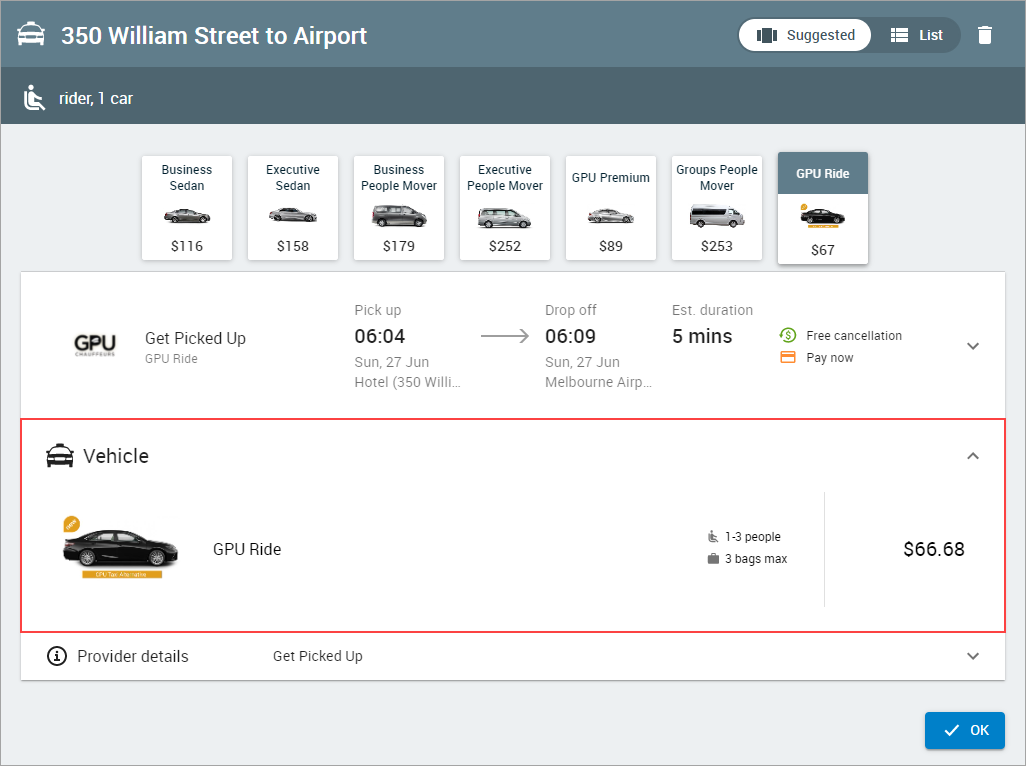Viewport: 1026px width, 766px height.
Task: Delete the trip using the trash icon
Action: (985, 35)
